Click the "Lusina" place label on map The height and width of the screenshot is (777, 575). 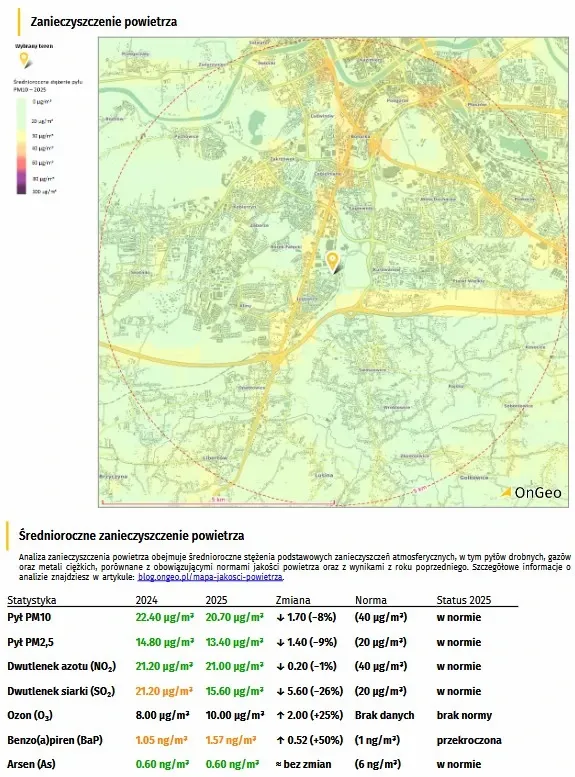click(x=324, y=475)
